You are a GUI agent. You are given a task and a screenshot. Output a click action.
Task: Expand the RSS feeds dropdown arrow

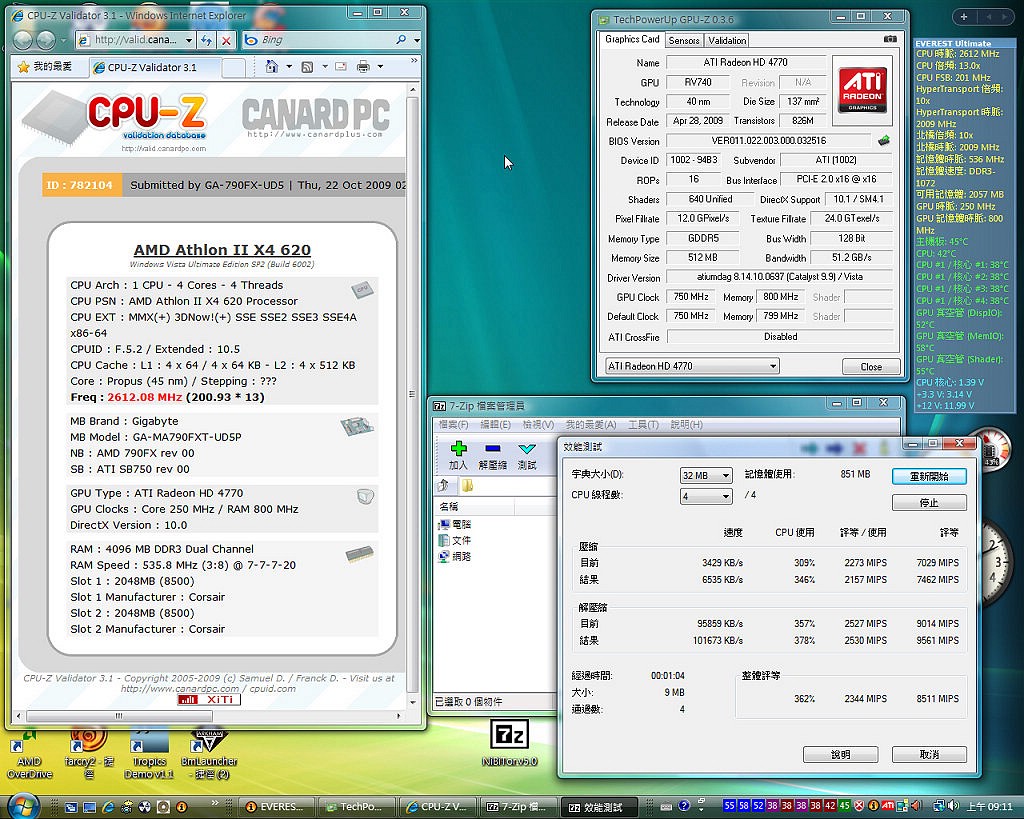click(x=325, y=67)
